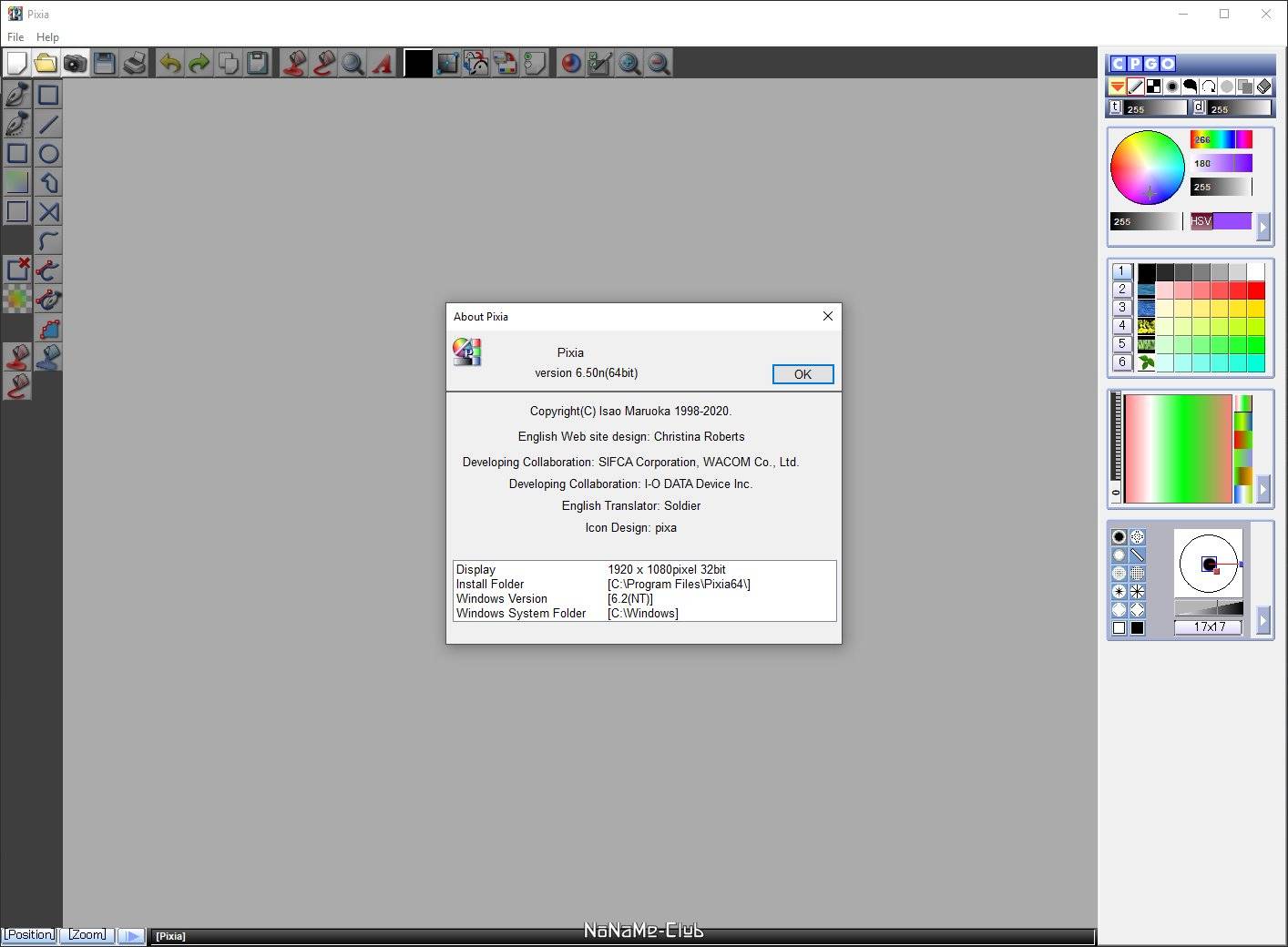Image resolution: width=1288 pixels, height=947 pixels.
Task: Pick the diagonal line brush tip
Action: (1137, 555)
